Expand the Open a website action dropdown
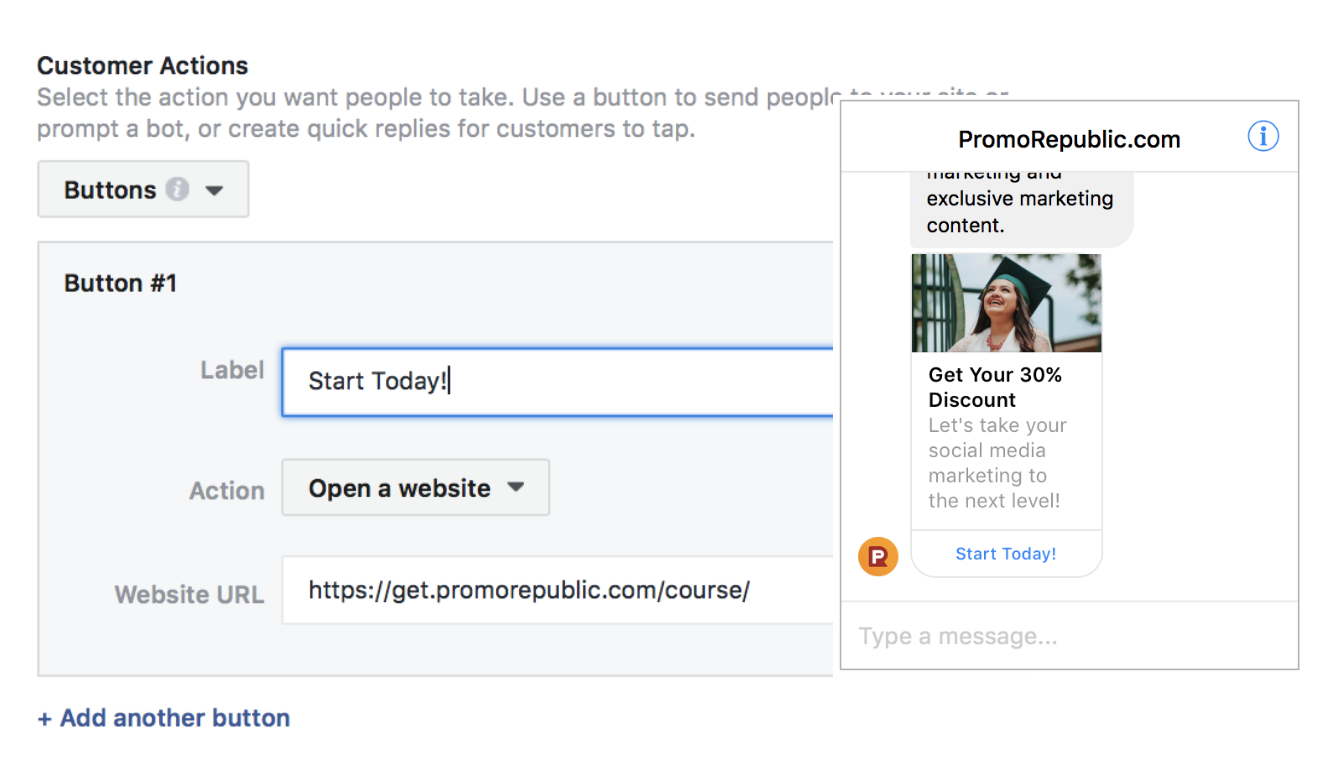This screenshot has width=1322, height=764. point(416,488)
